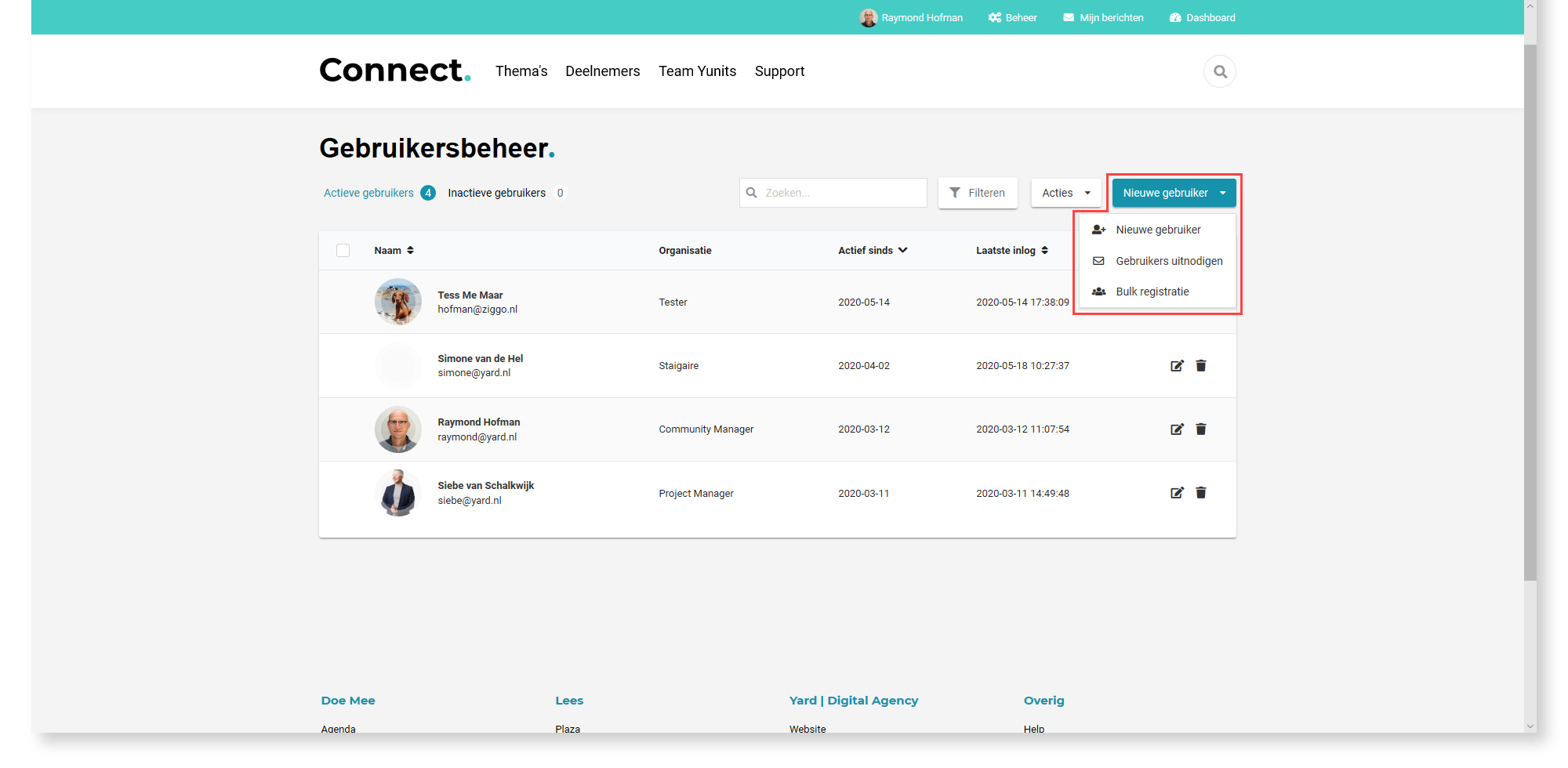Click the name Simone van de Hel
Screen dimensions: 1568x768
pos(480,358)
